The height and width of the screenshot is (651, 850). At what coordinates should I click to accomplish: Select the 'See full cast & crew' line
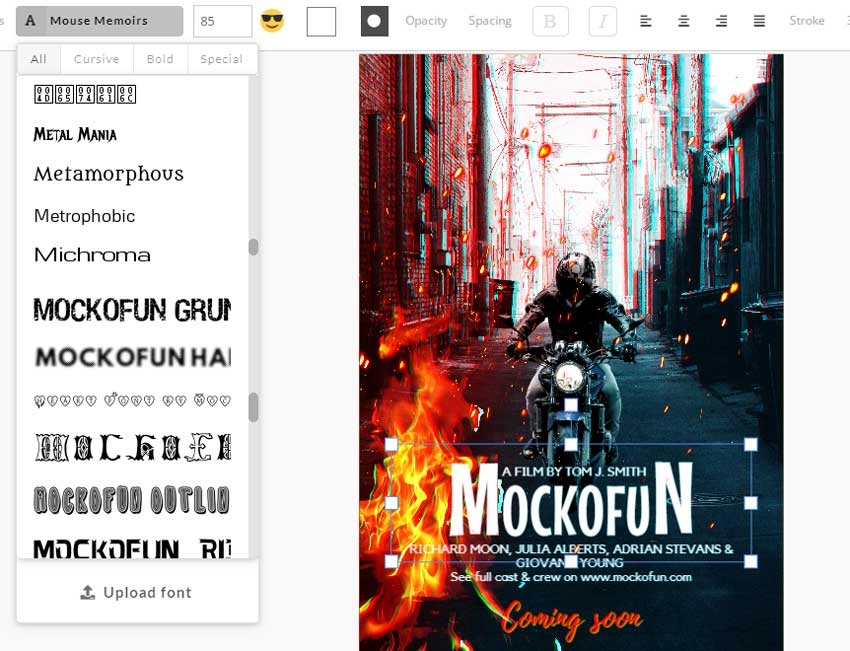tap(571, 577)
